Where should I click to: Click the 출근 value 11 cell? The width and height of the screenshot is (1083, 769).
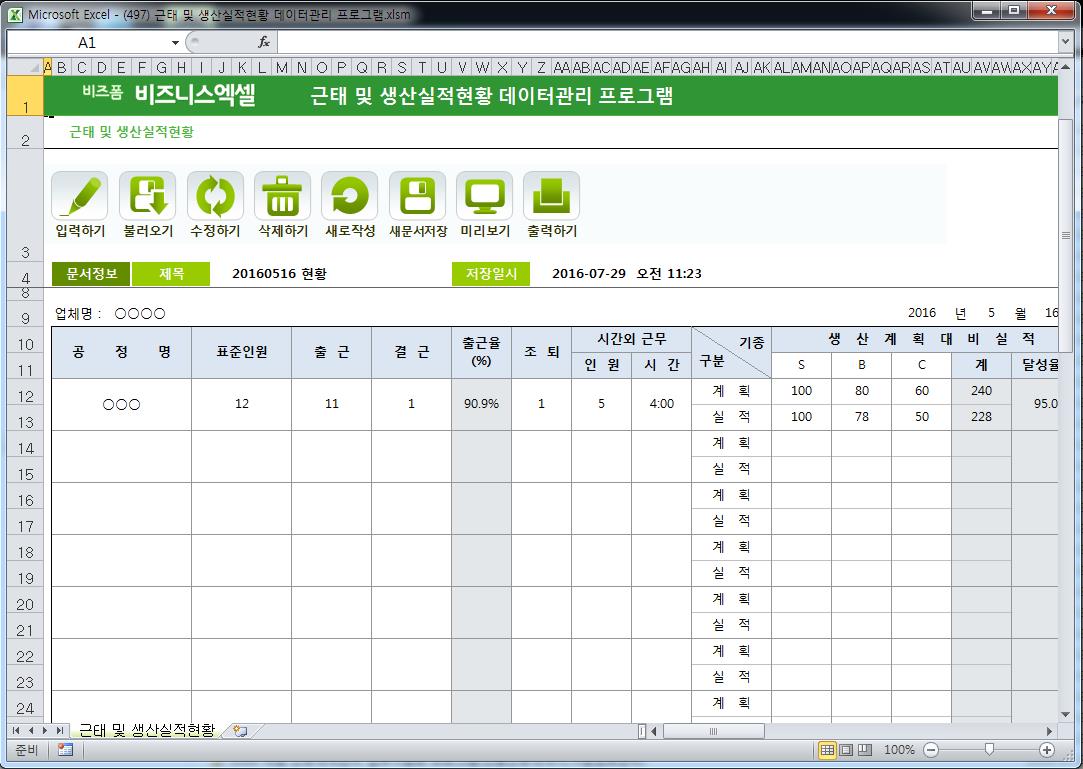[332, 404]
